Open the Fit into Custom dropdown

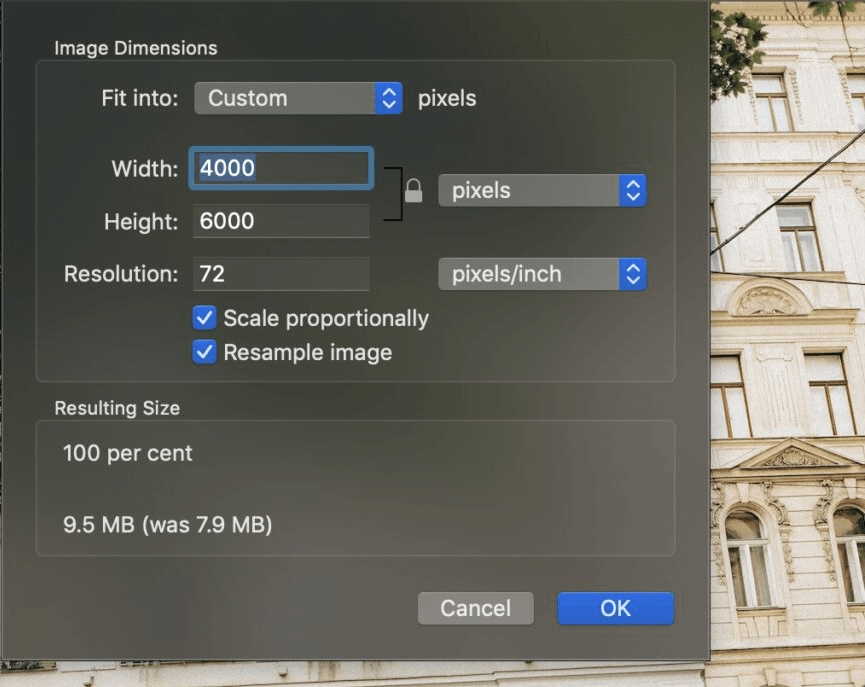click(298, 98)
